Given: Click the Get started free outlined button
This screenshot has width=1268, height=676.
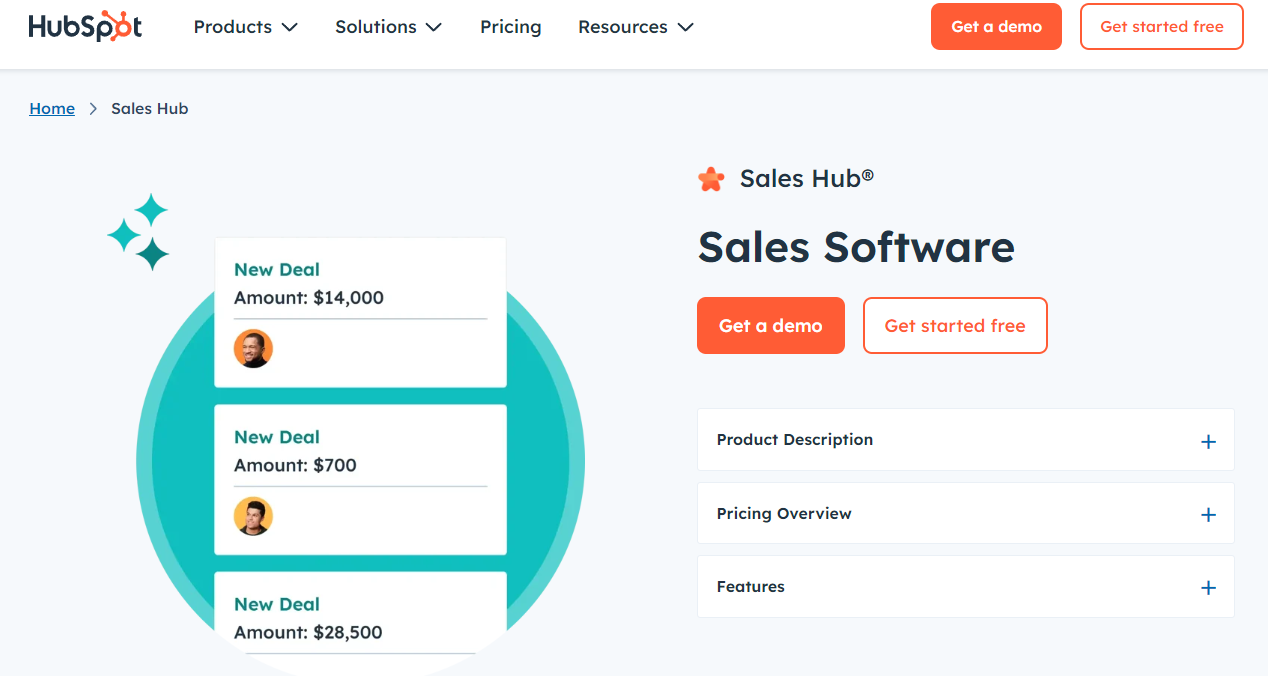Looking at the screenshot, I should 954,325.
